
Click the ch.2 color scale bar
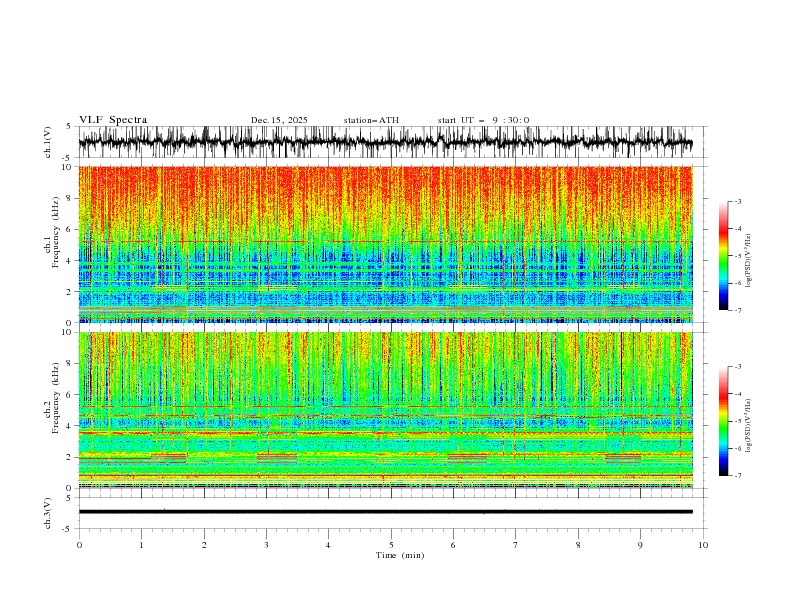(x=723, y=421)
